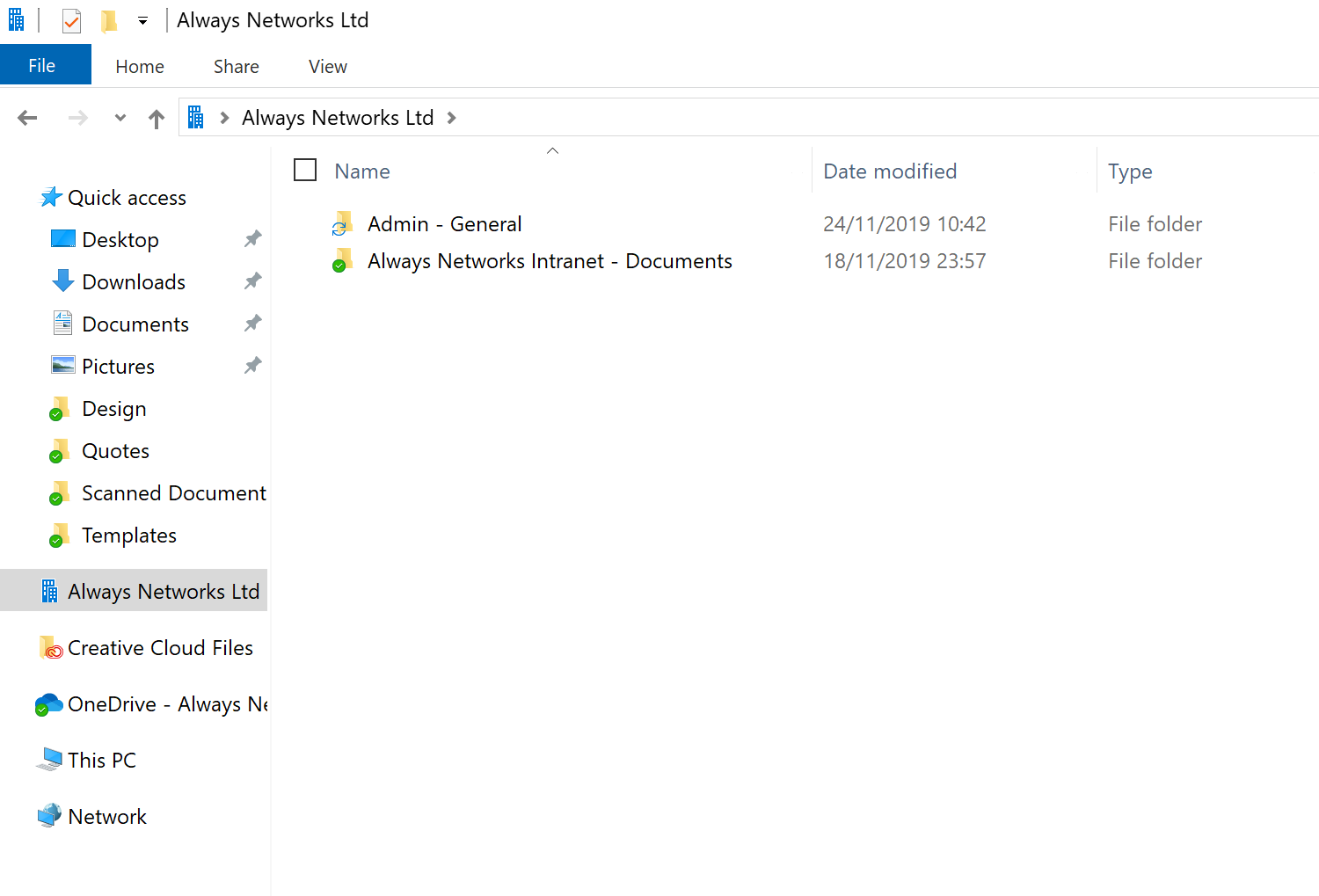Click the OneDrive cloud icon
This screenshot has height=896, width=1319.
[x=49, y=704]
